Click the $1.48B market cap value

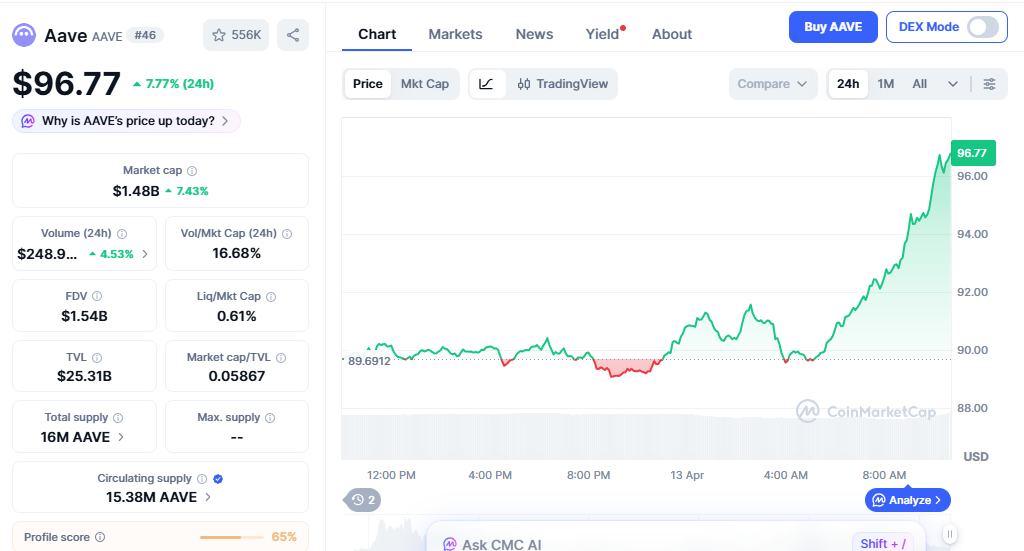click(x=136, y=191)
